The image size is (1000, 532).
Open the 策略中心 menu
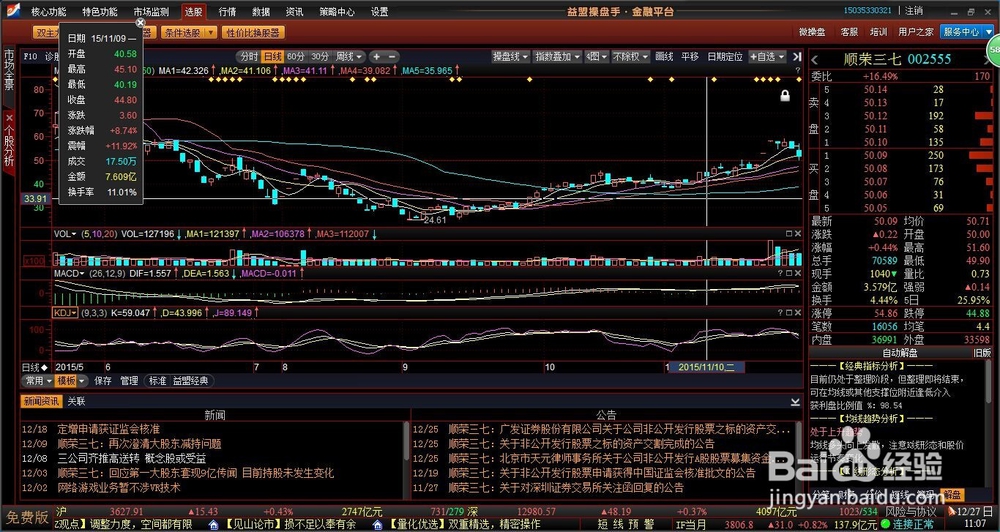click(337, 11)
